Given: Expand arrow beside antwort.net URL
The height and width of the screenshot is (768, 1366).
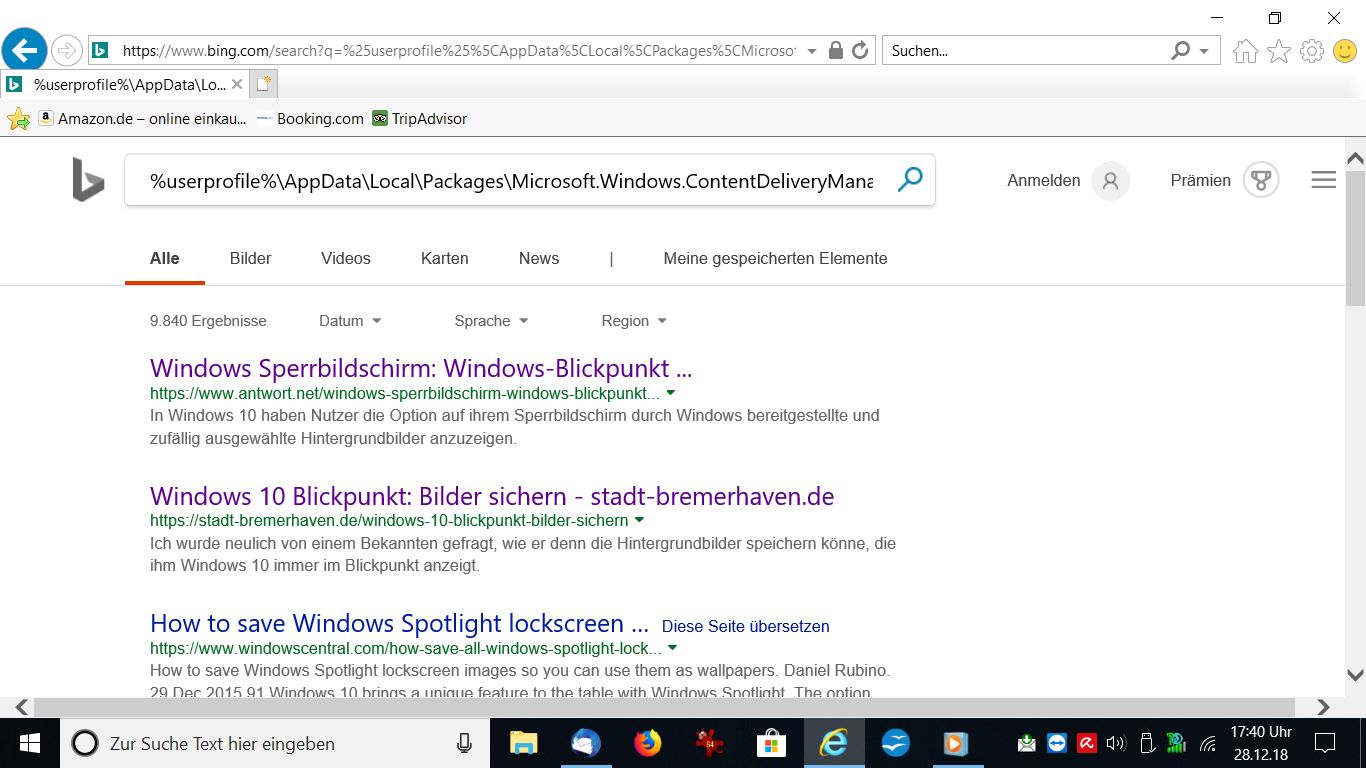Looking at the screenshot, I should [x=671, y=393].
